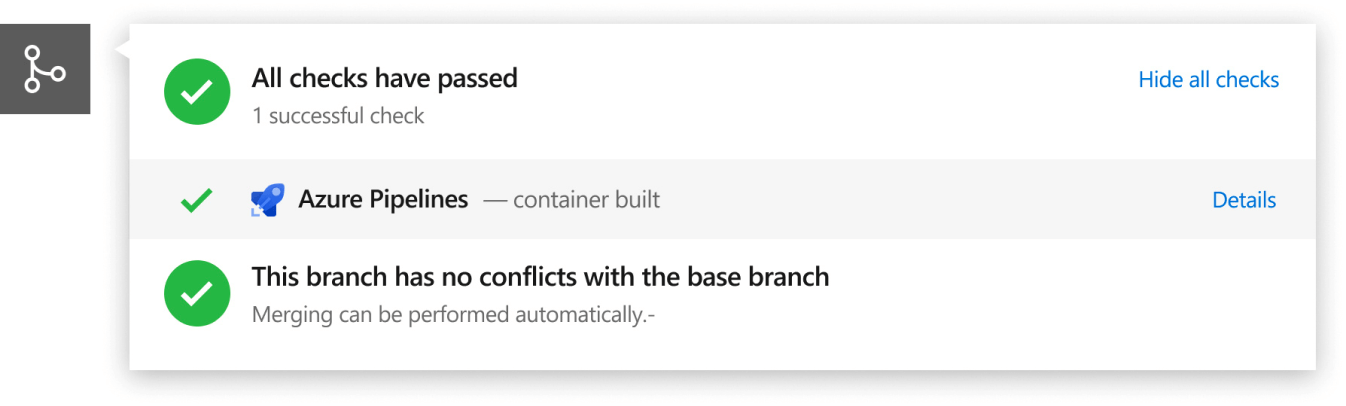
Task: Click the popover arrow pointing to merge icon
Action: coord(123,48)
